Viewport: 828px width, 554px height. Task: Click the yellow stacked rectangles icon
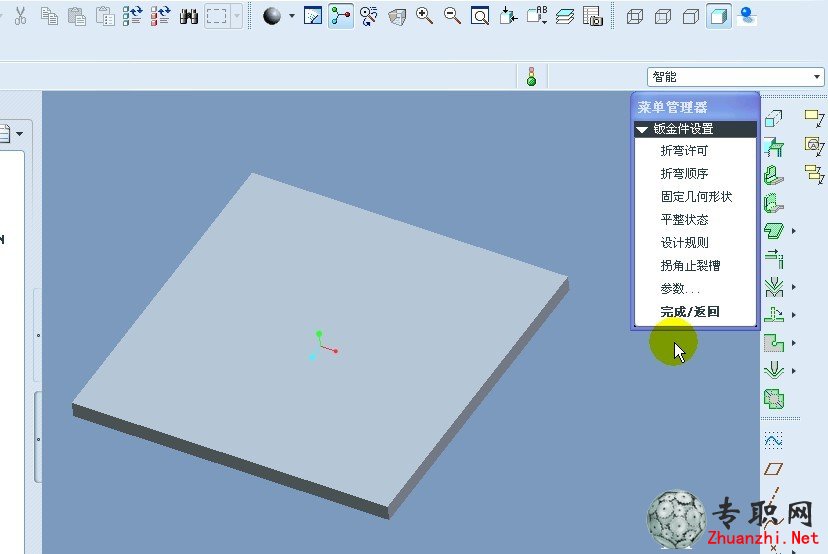(x=814, y=174)
